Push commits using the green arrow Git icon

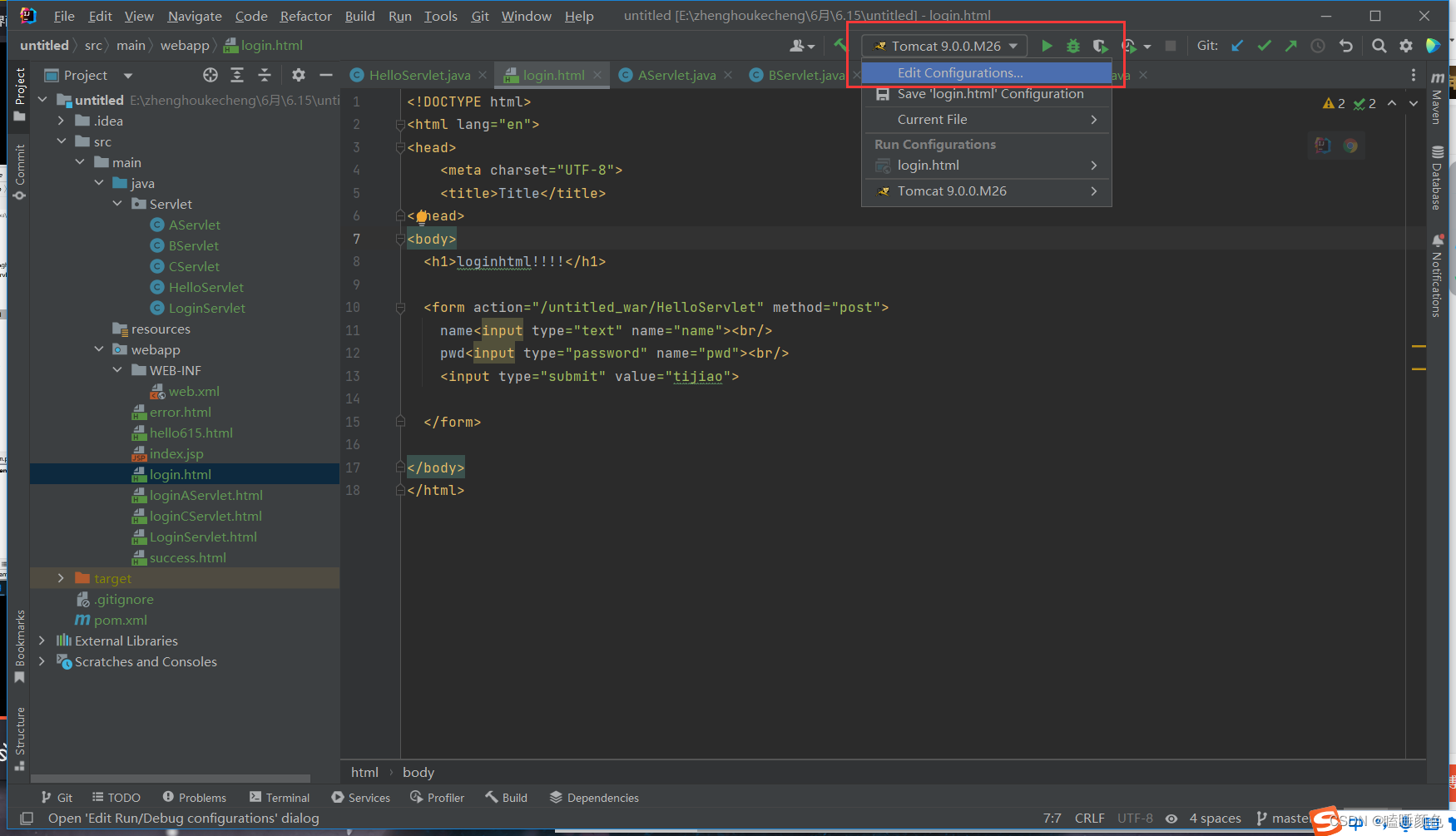click(1290, 45)
